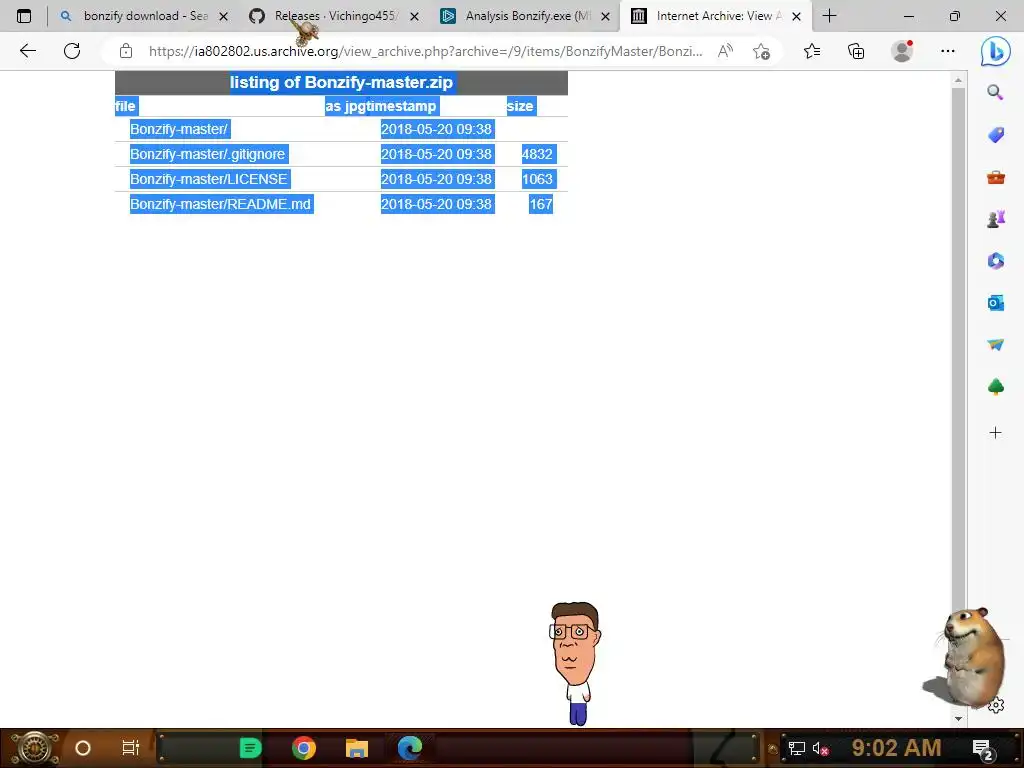Open notification center icon
1024x768 pixels.
tap(983, 749)
